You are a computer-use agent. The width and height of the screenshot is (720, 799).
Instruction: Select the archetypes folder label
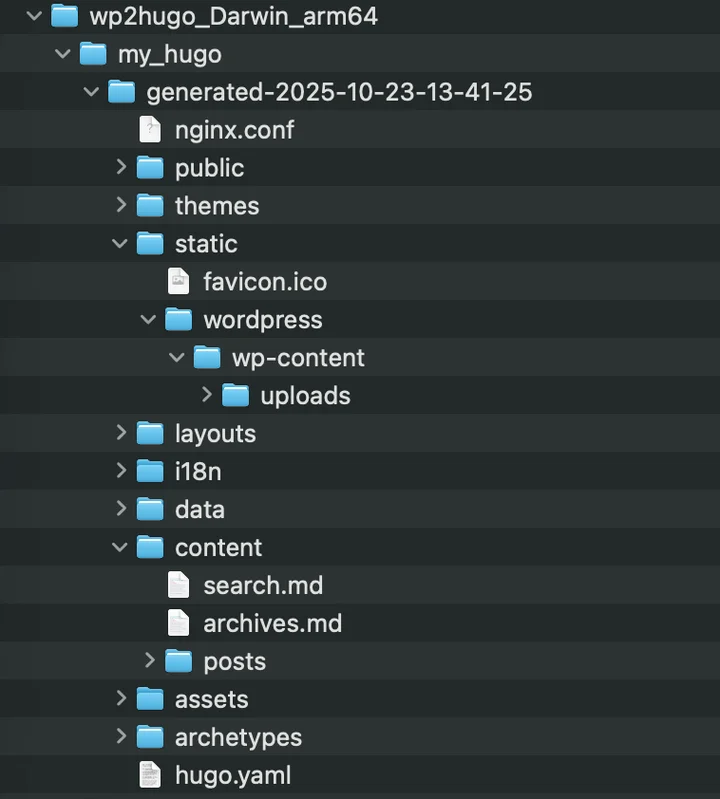[238, 737]
